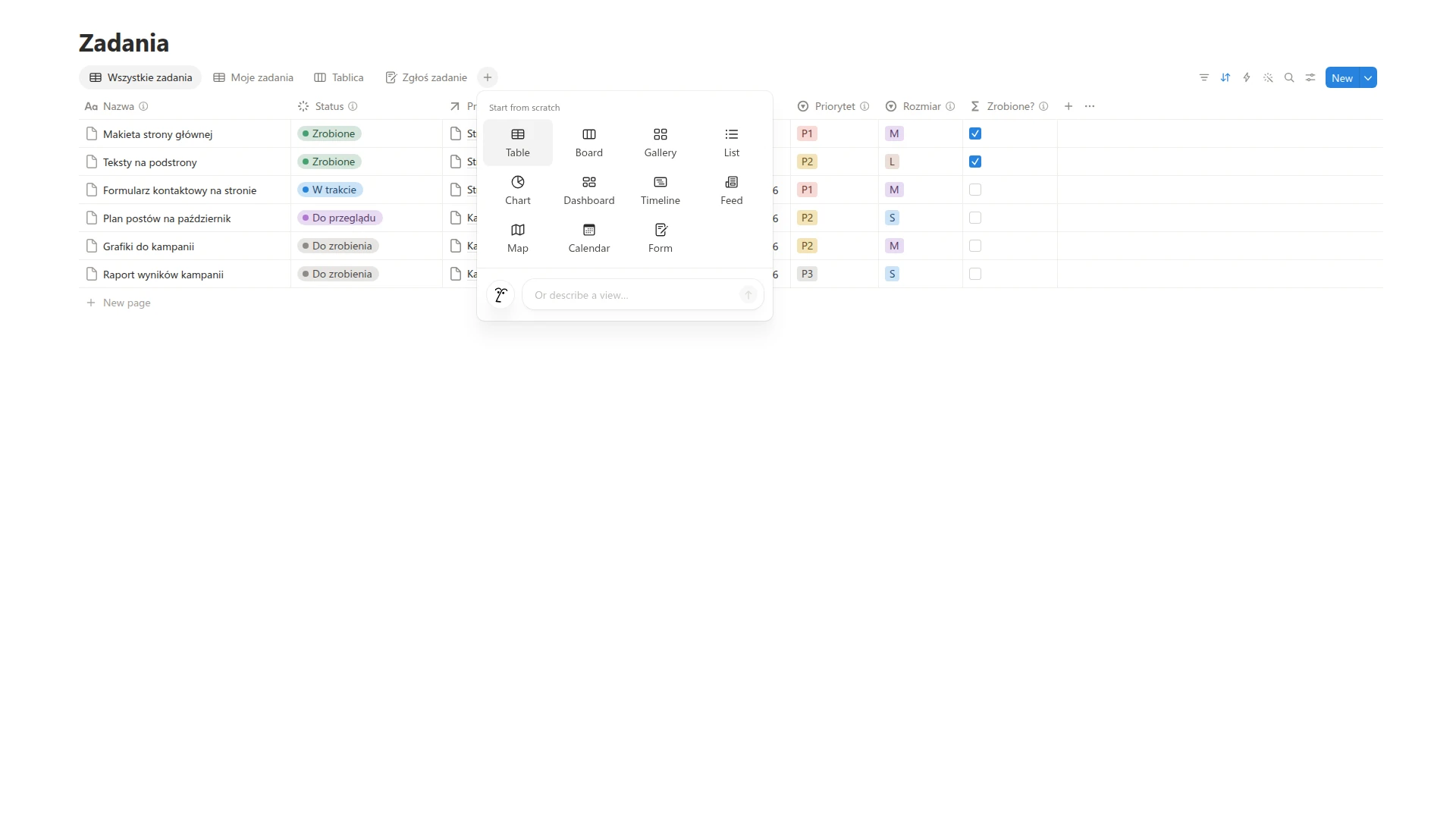Screen dimensions: 1456x819
Task: Open the more column options ellipsis
Action: (1090, 106)
